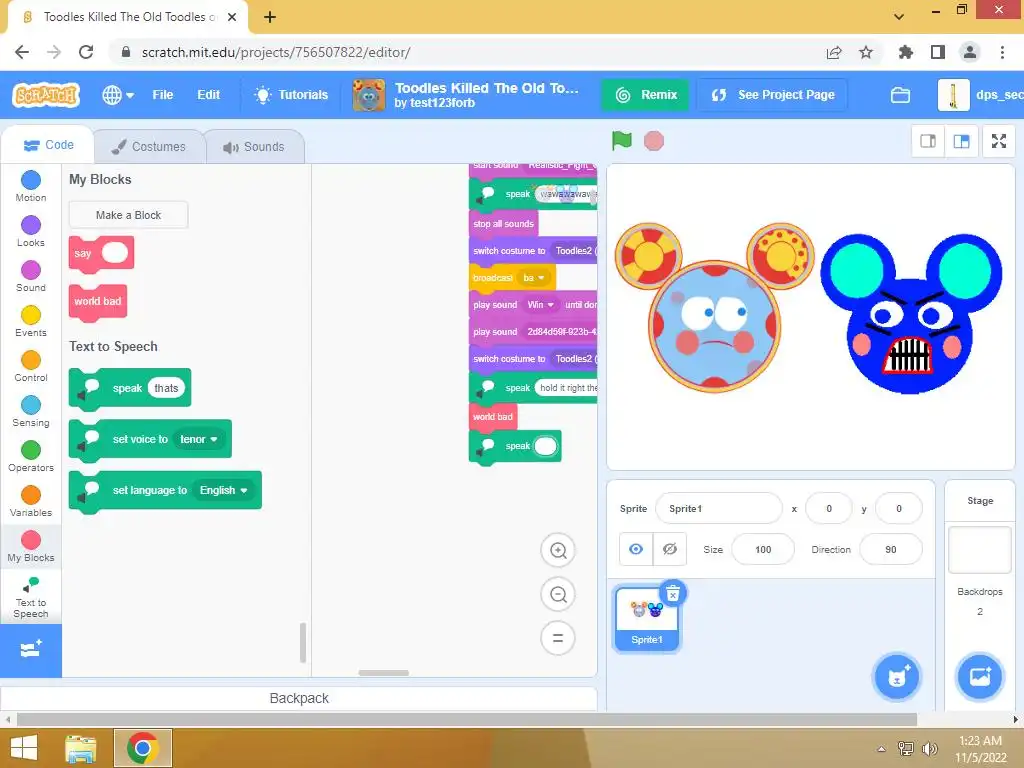Click the red stop sign button

point(654,141)
